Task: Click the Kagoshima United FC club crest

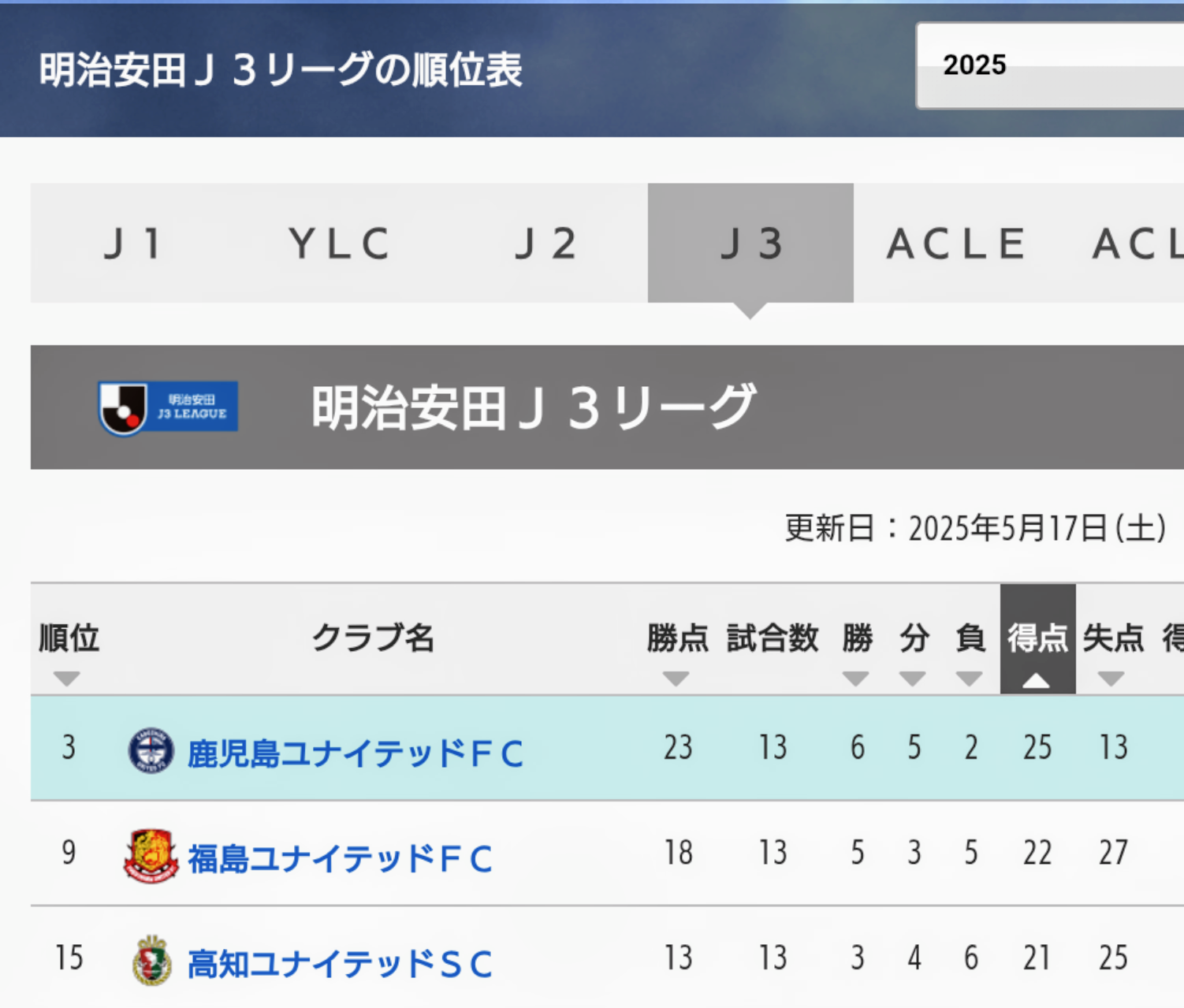Action: pyautogui.click(x=151, y=750)
